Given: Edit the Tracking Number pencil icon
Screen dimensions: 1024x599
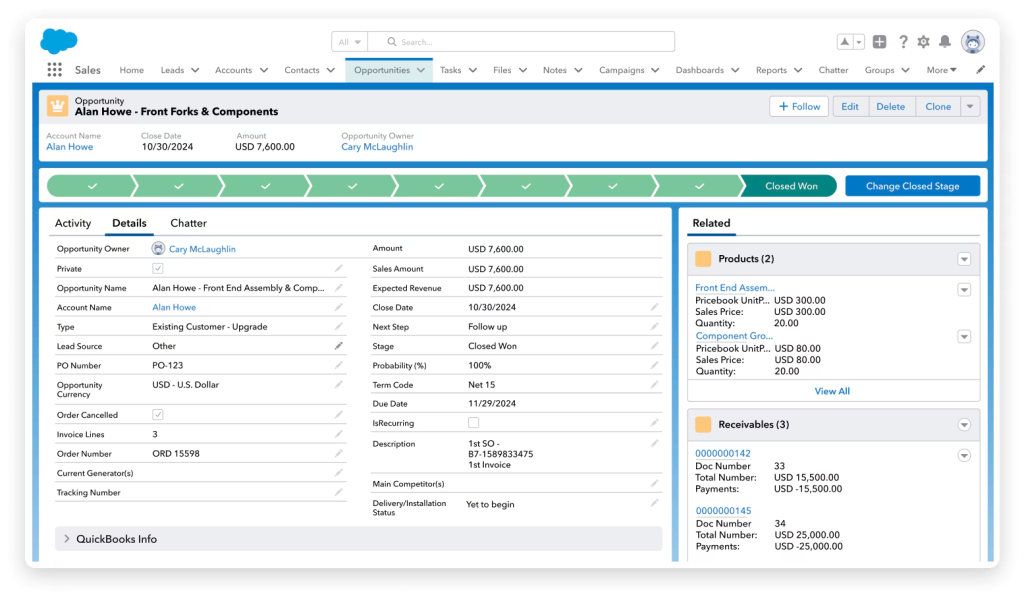Looking at the screenshot, I should (338, 493).
